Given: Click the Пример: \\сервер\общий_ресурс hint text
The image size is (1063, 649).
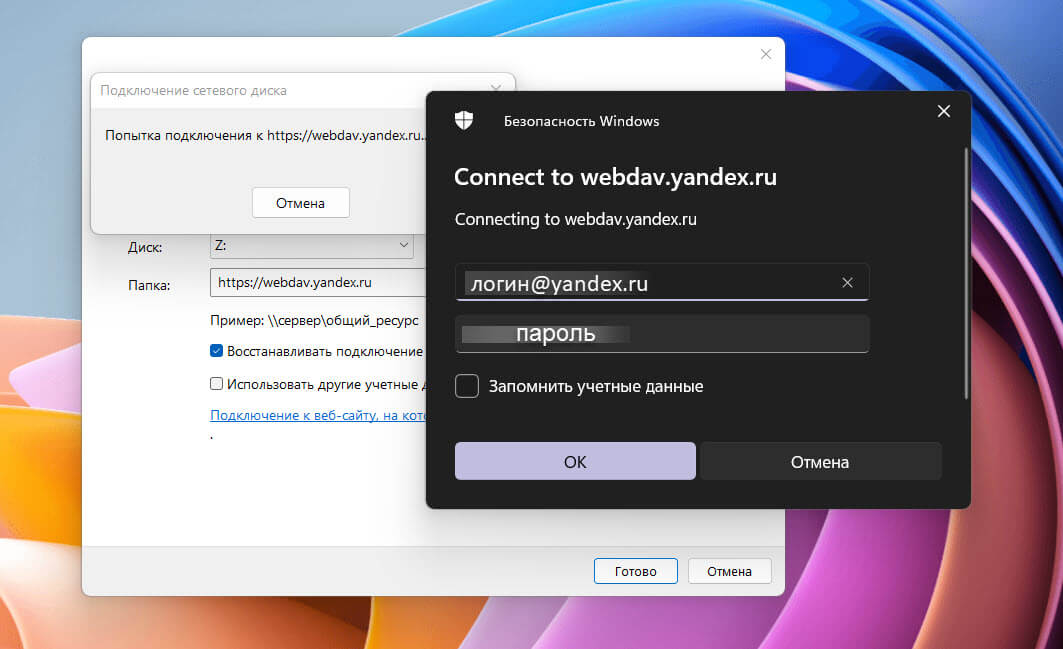Looking at the screenshot, I should [314, 320].
